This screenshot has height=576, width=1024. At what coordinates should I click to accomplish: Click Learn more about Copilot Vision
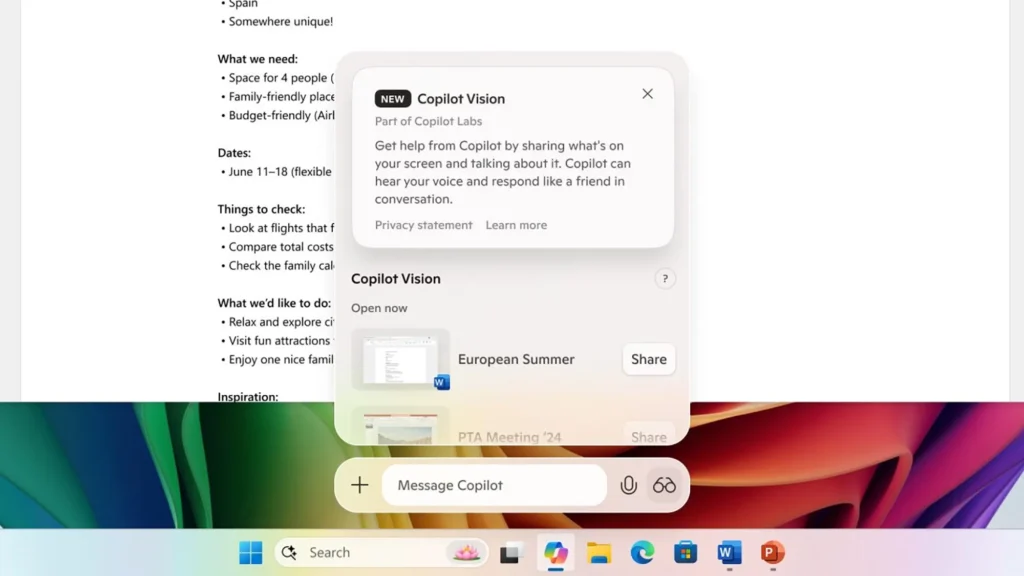pyautogui.click(x=516, y=225)
